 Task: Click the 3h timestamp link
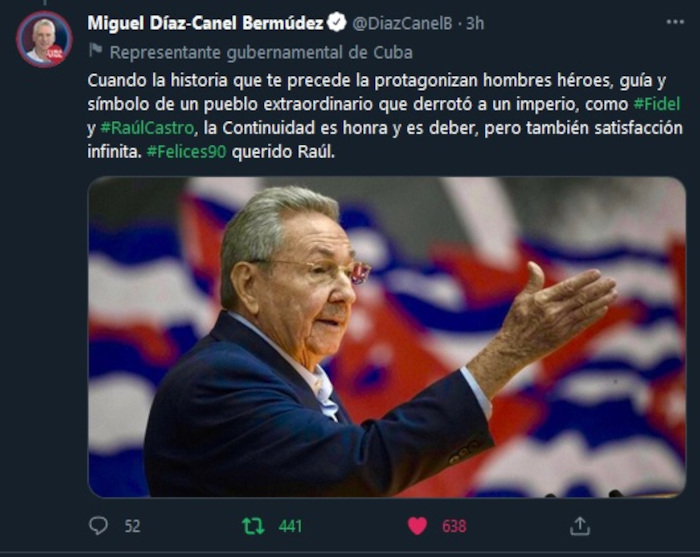(475, 23)
